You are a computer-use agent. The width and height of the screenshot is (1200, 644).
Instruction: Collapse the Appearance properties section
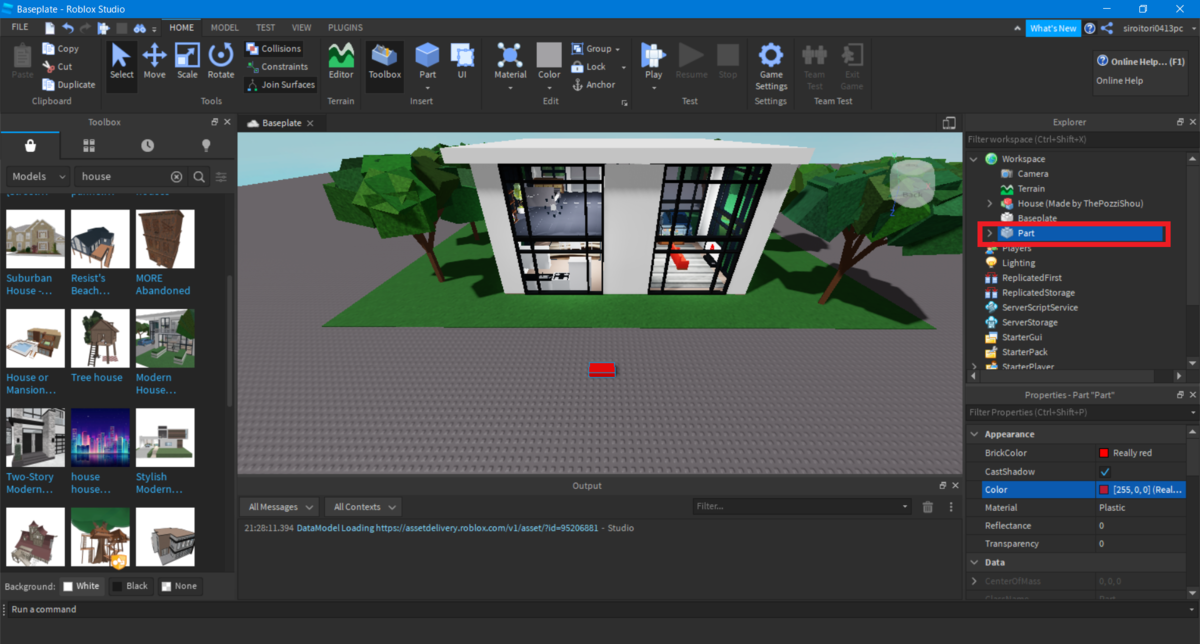(x=974, y=434)
